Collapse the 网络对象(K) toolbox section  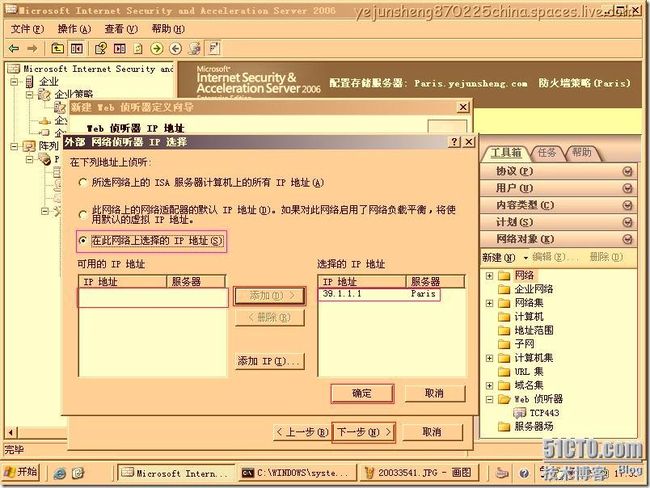(x=628, y=239)
